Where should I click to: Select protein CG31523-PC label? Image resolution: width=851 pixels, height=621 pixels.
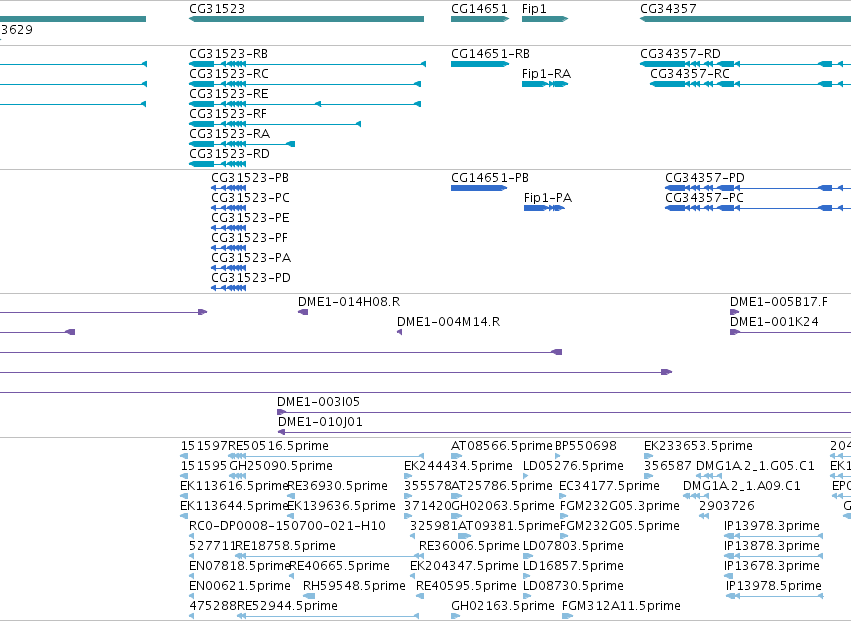[x=250, y=198]
